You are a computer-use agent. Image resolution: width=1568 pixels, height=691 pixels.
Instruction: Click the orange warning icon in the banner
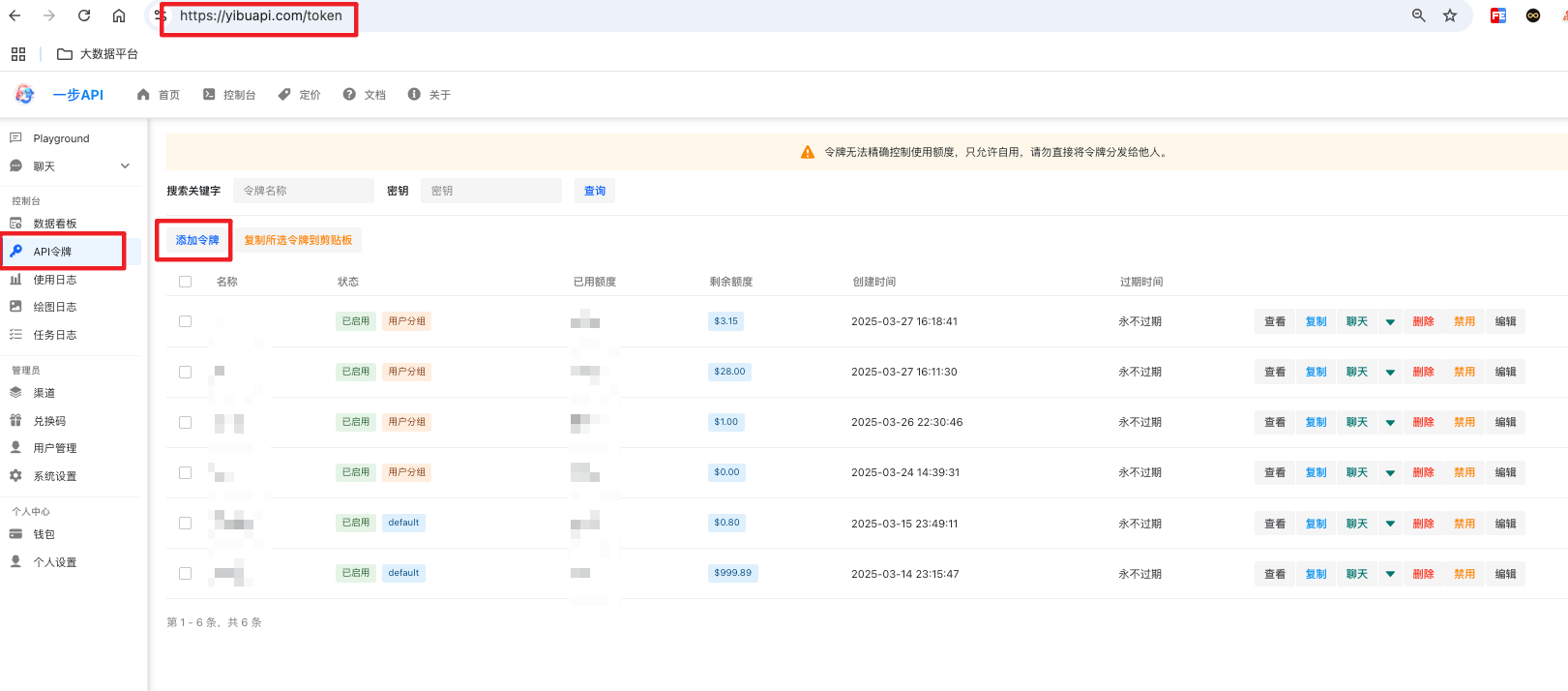click(808, 152)
